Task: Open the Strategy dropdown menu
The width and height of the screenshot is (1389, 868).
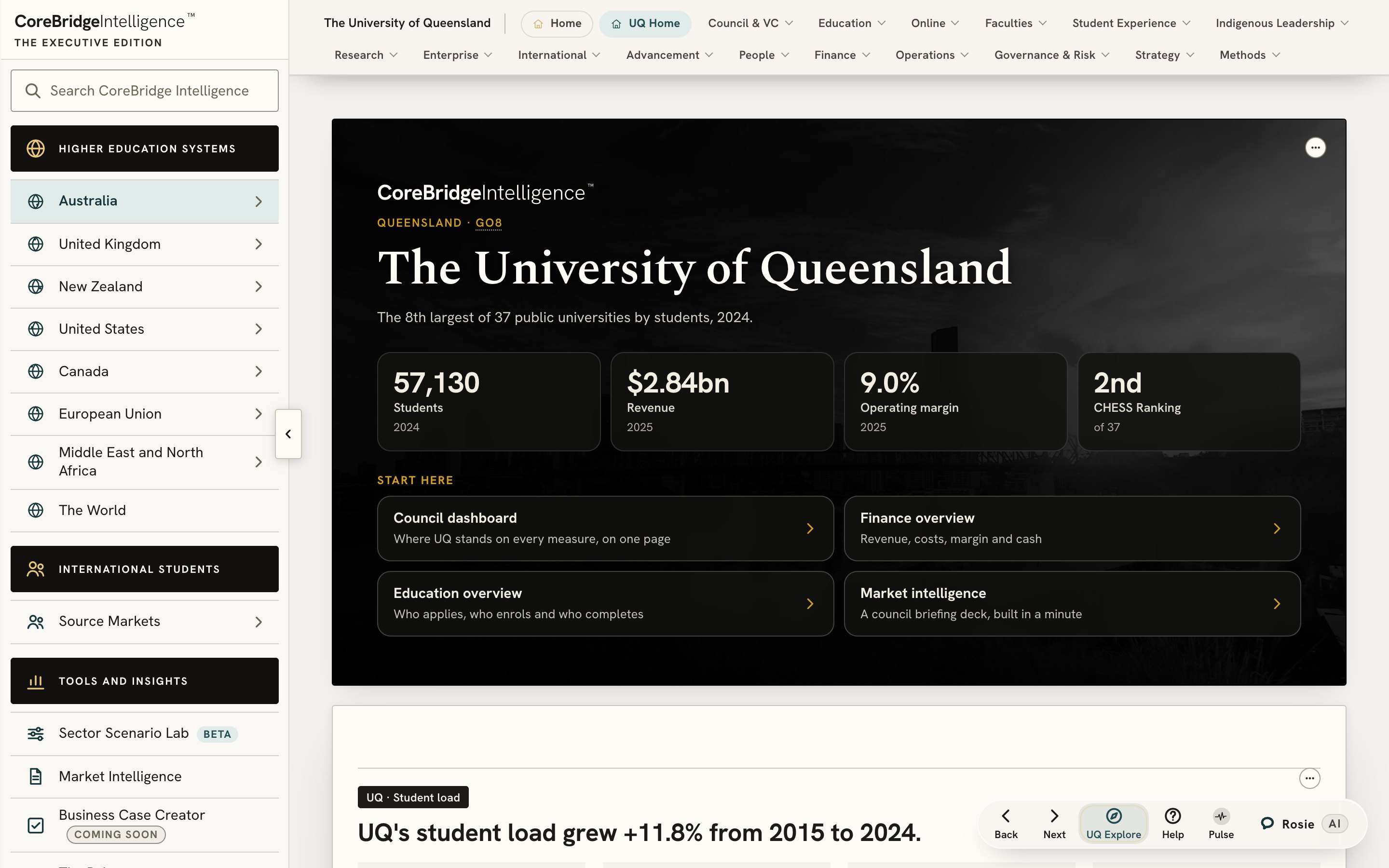Action: coord(1165,55)
